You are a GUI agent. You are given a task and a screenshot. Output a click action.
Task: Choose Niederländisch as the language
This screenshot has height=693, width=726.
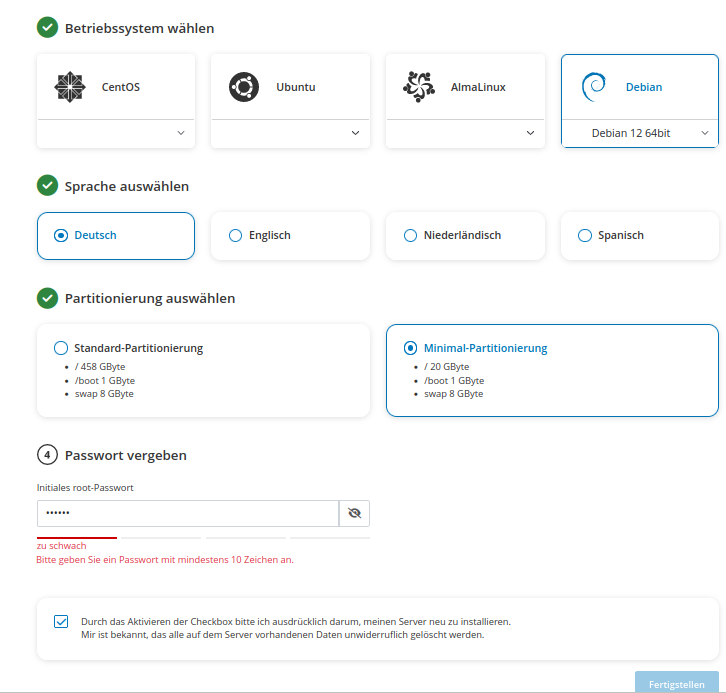(x=410, y=235)
